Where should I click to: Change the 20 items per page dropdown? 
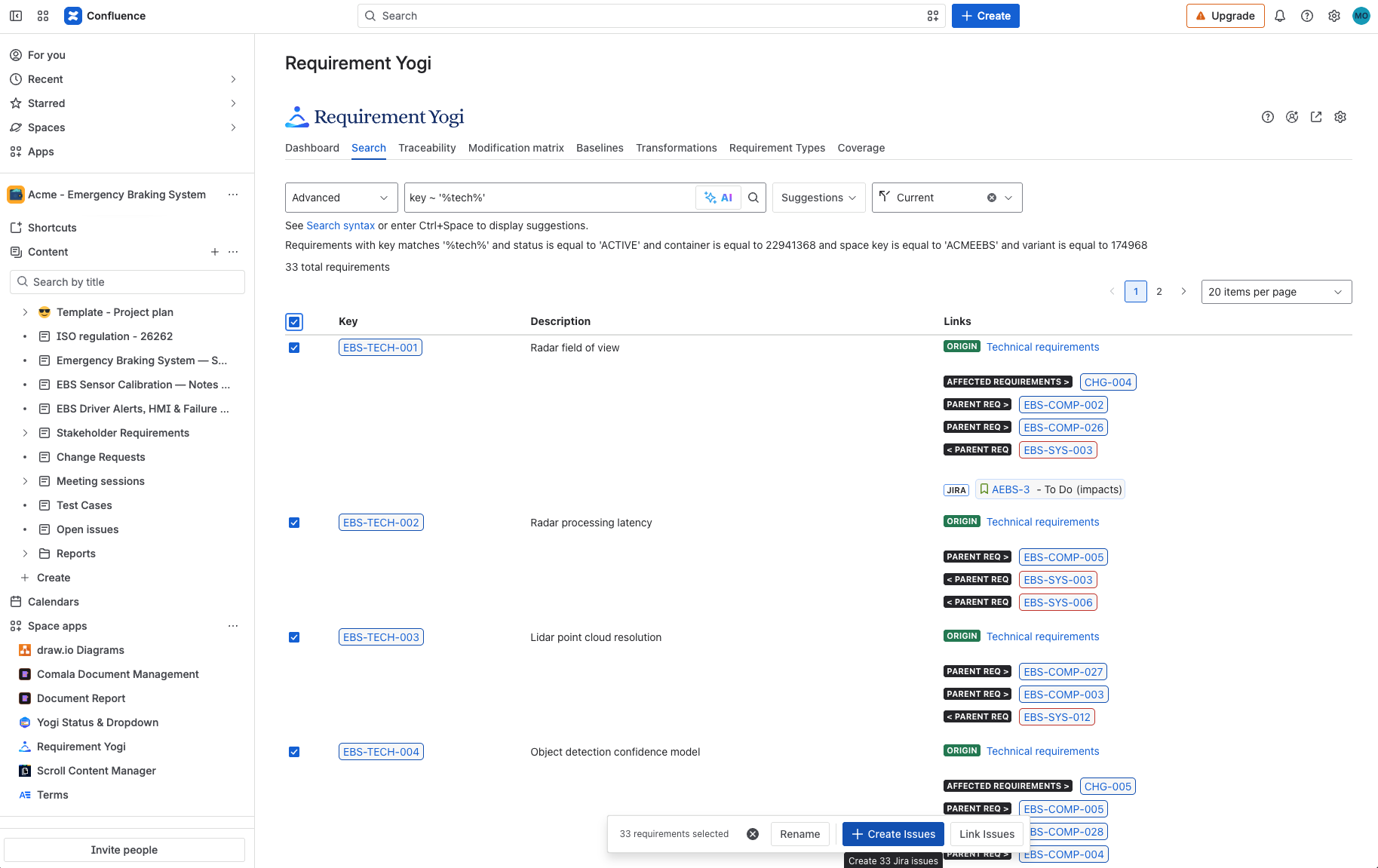tap(1276, 292)
